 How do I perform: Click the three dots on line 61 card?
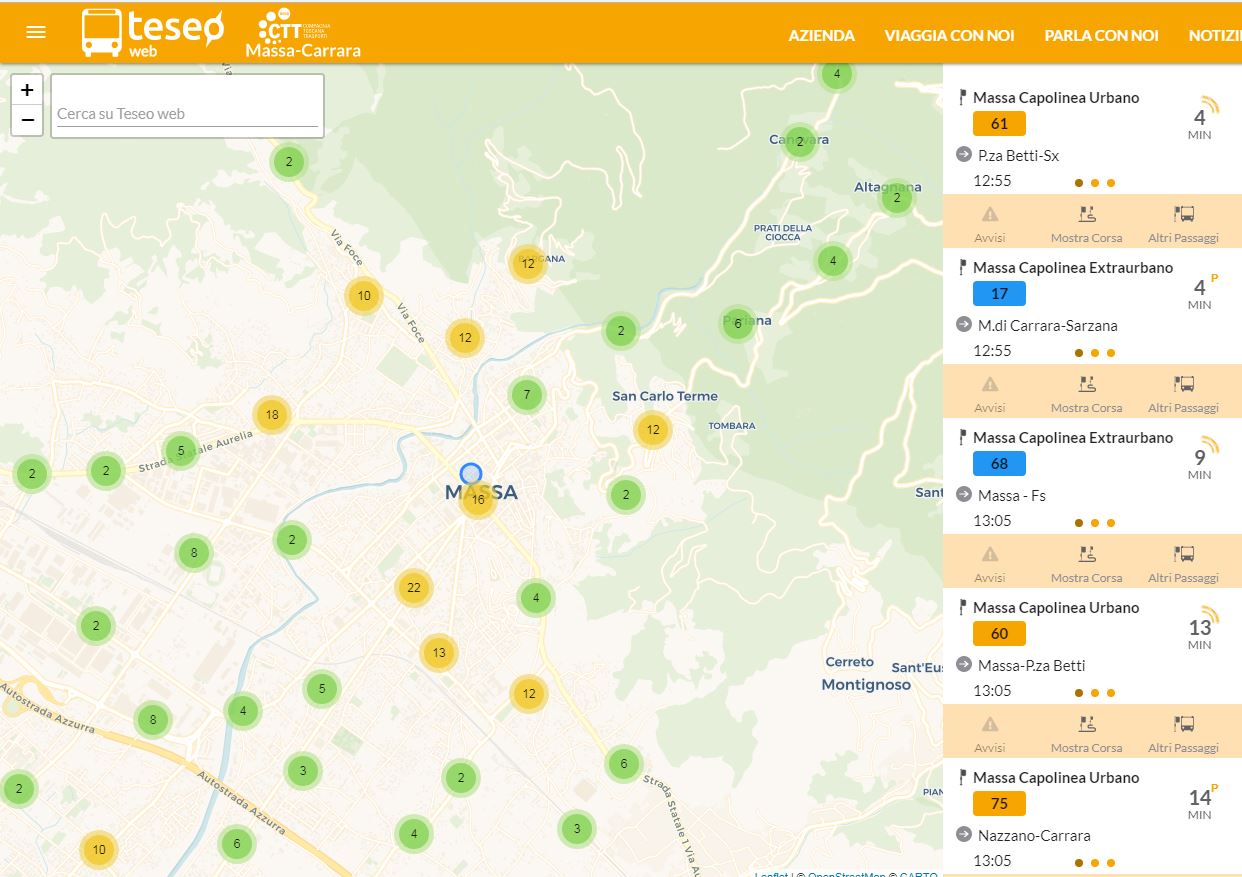1095,183
